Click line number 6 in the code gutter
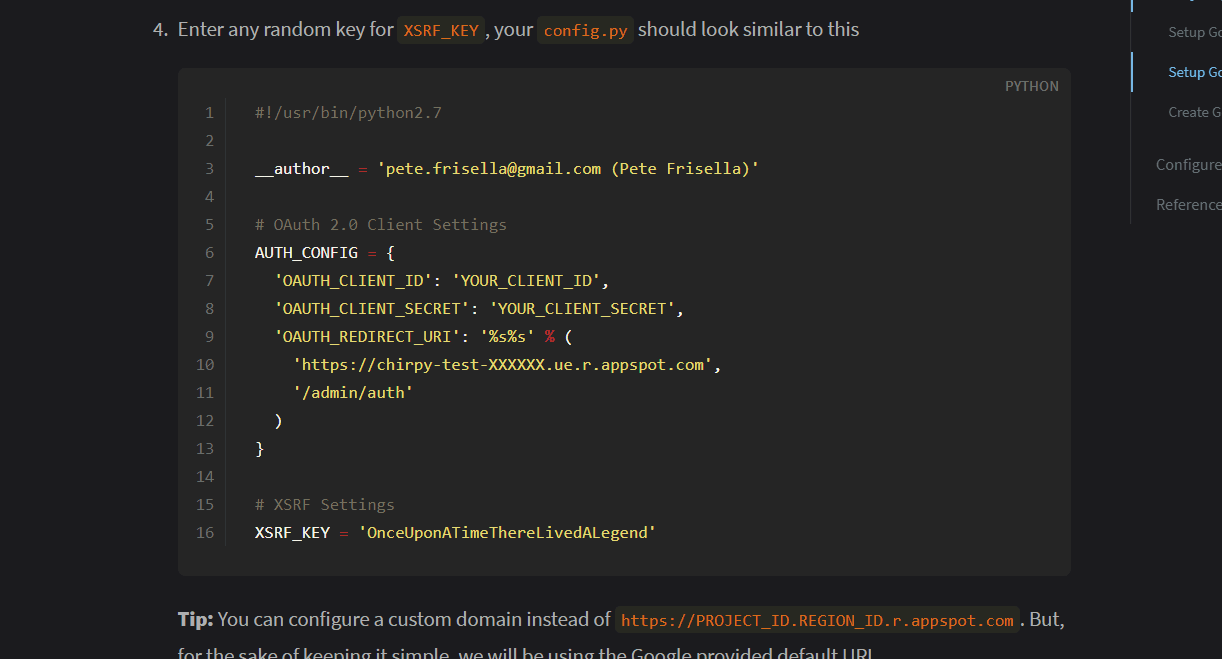 (209, 253)
